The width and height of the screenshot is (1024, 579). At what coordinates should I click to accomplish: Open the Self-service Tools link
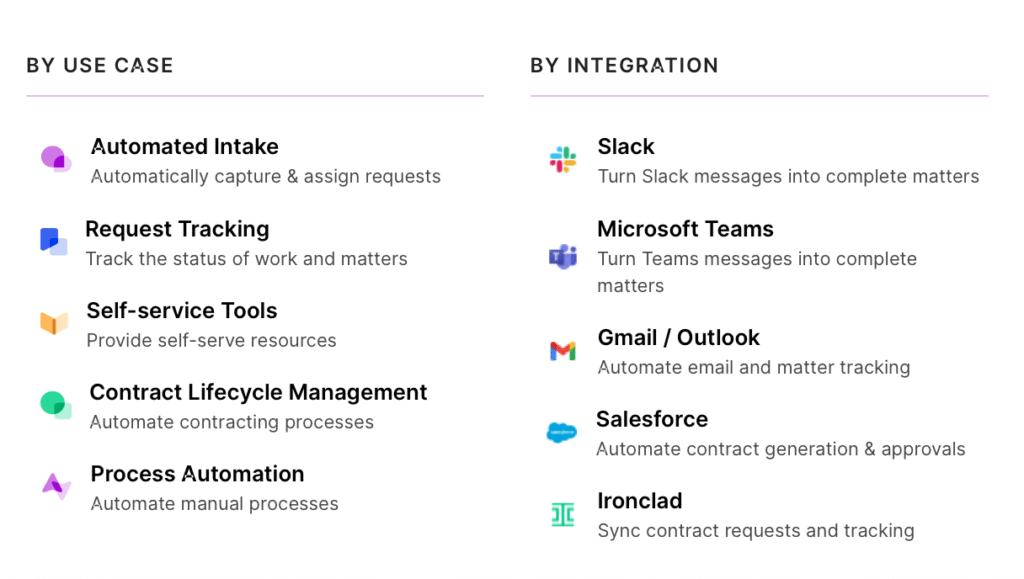[x=182, y=311]
